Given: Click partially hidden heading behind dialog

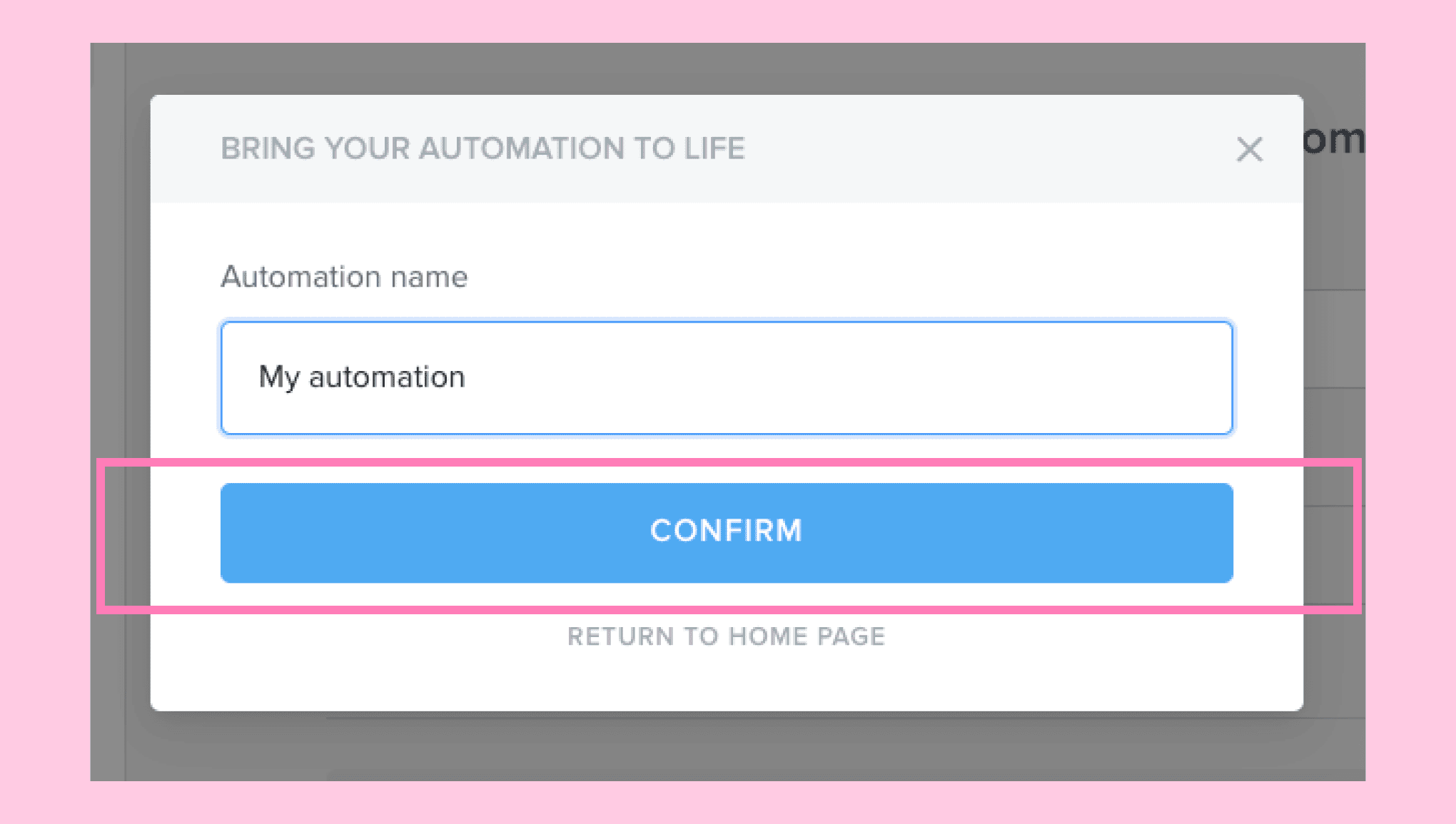Looking at the screenshot, I should click(1333, 139).
